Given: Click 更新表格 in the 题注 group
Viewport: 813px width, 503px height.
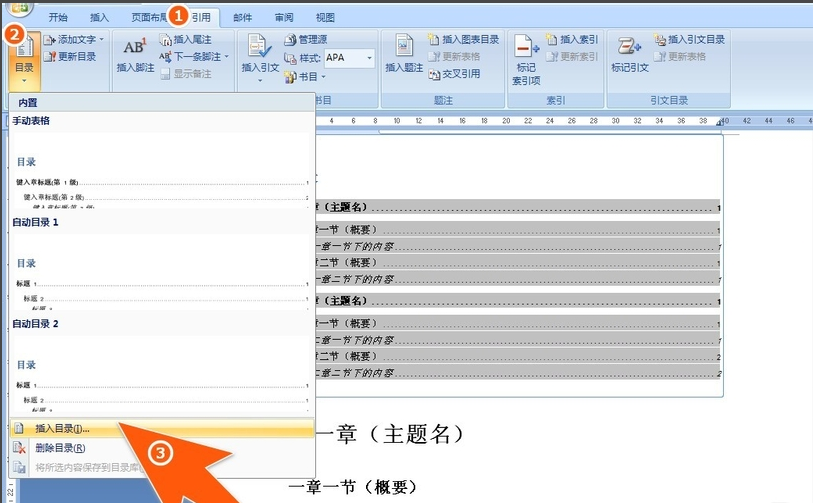Looking at the screenshot, I should (x=454, y=57).
